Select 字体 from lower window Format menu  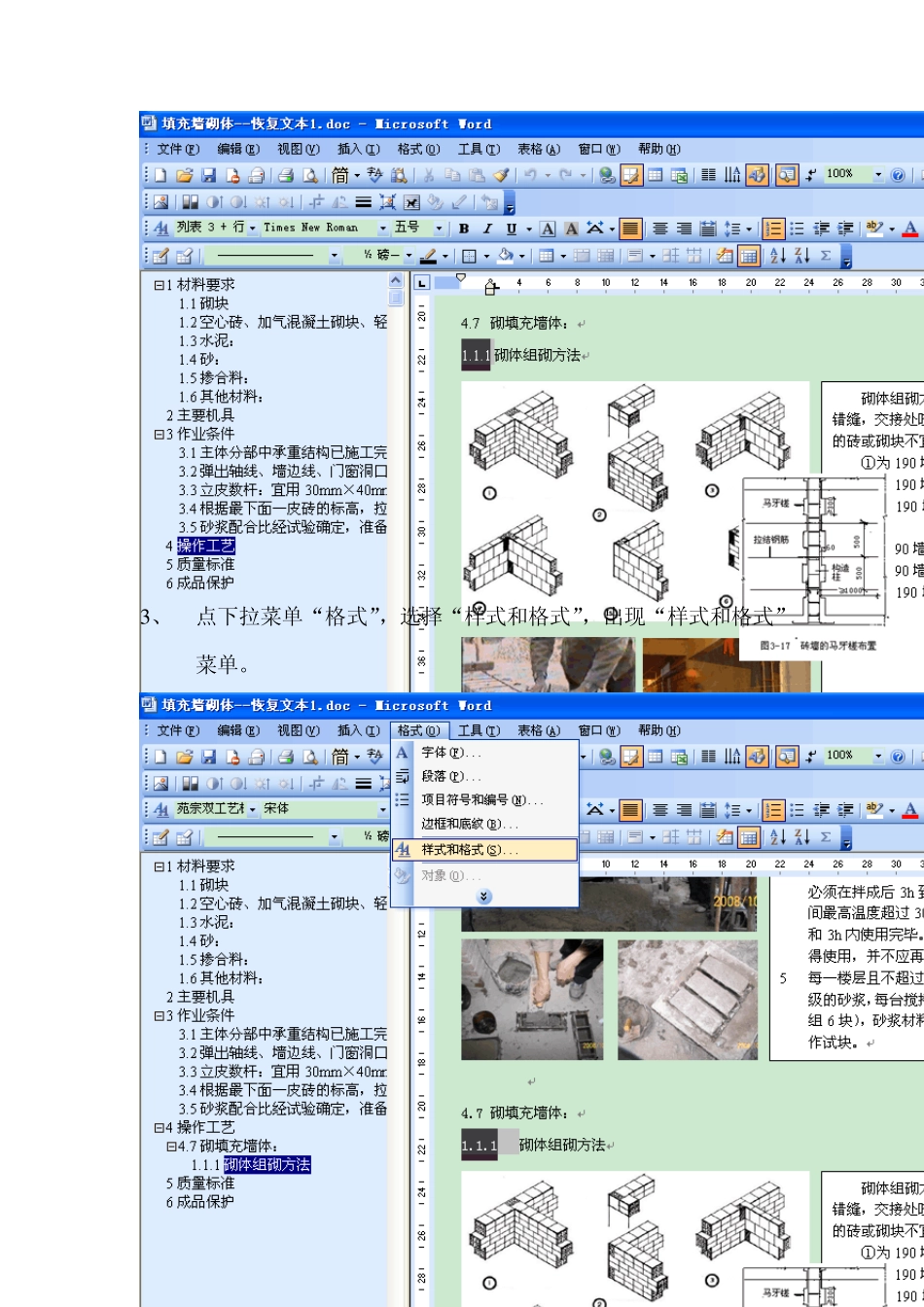tap(484, 753)
